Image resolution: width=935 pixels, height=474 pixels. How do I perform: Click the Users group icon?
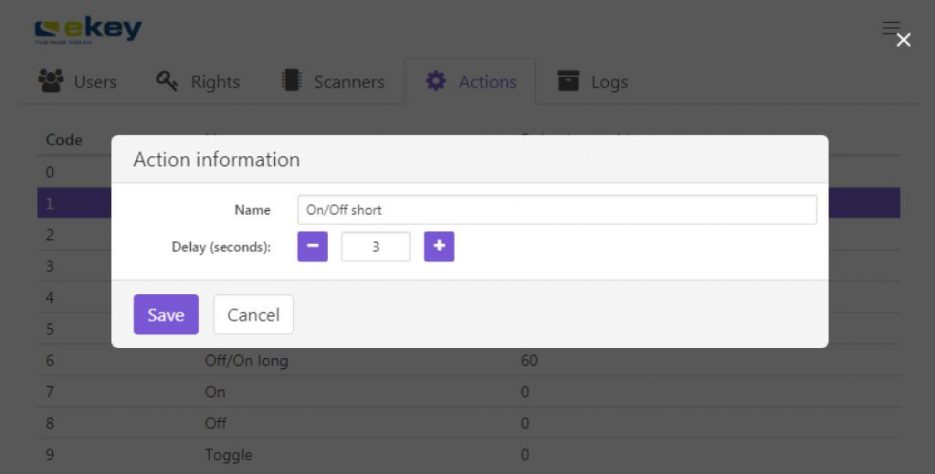(x=51, y=80)
